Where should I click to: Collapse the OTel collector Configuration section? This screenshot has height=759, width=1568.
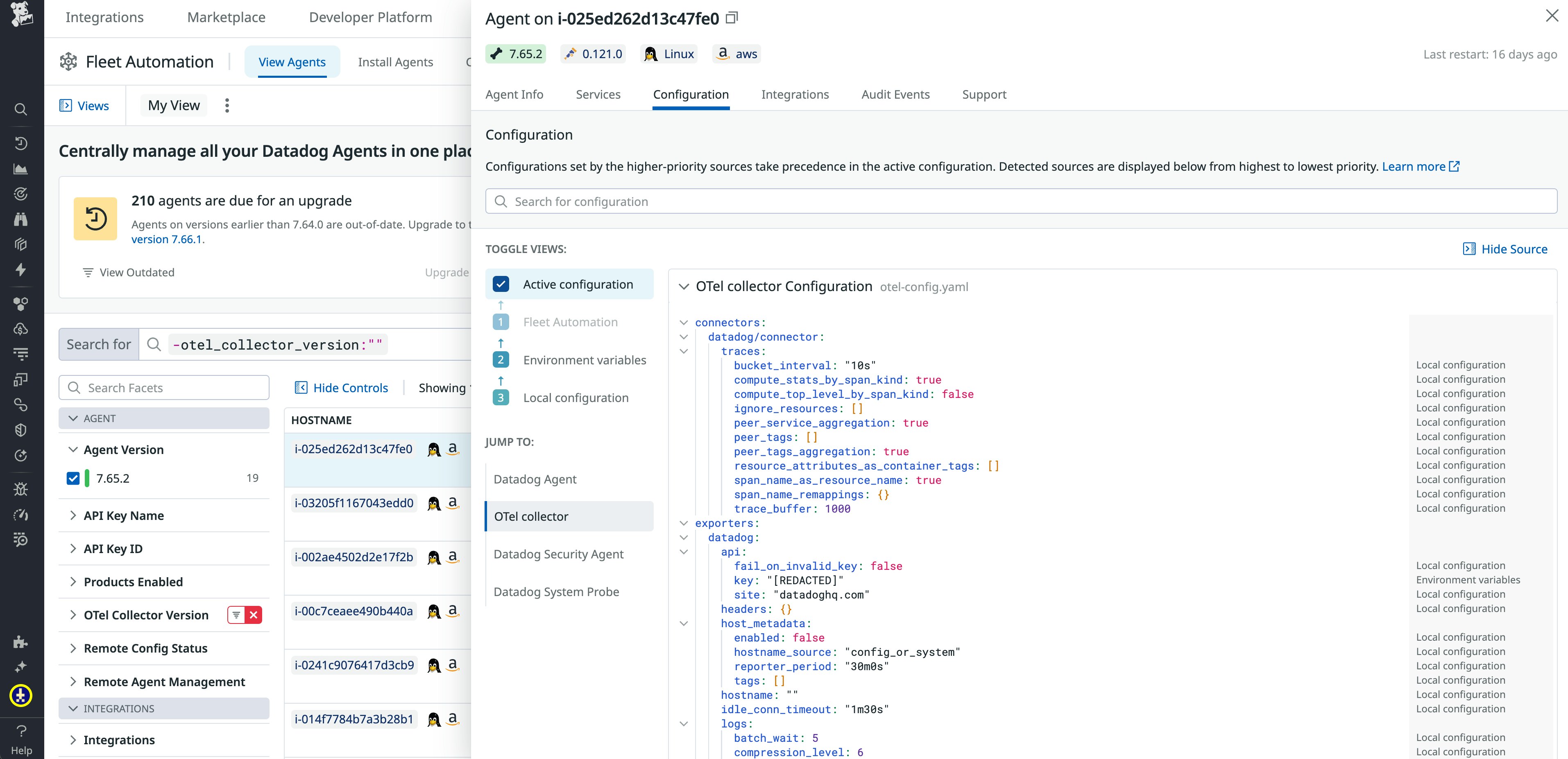tap(684, 287)
